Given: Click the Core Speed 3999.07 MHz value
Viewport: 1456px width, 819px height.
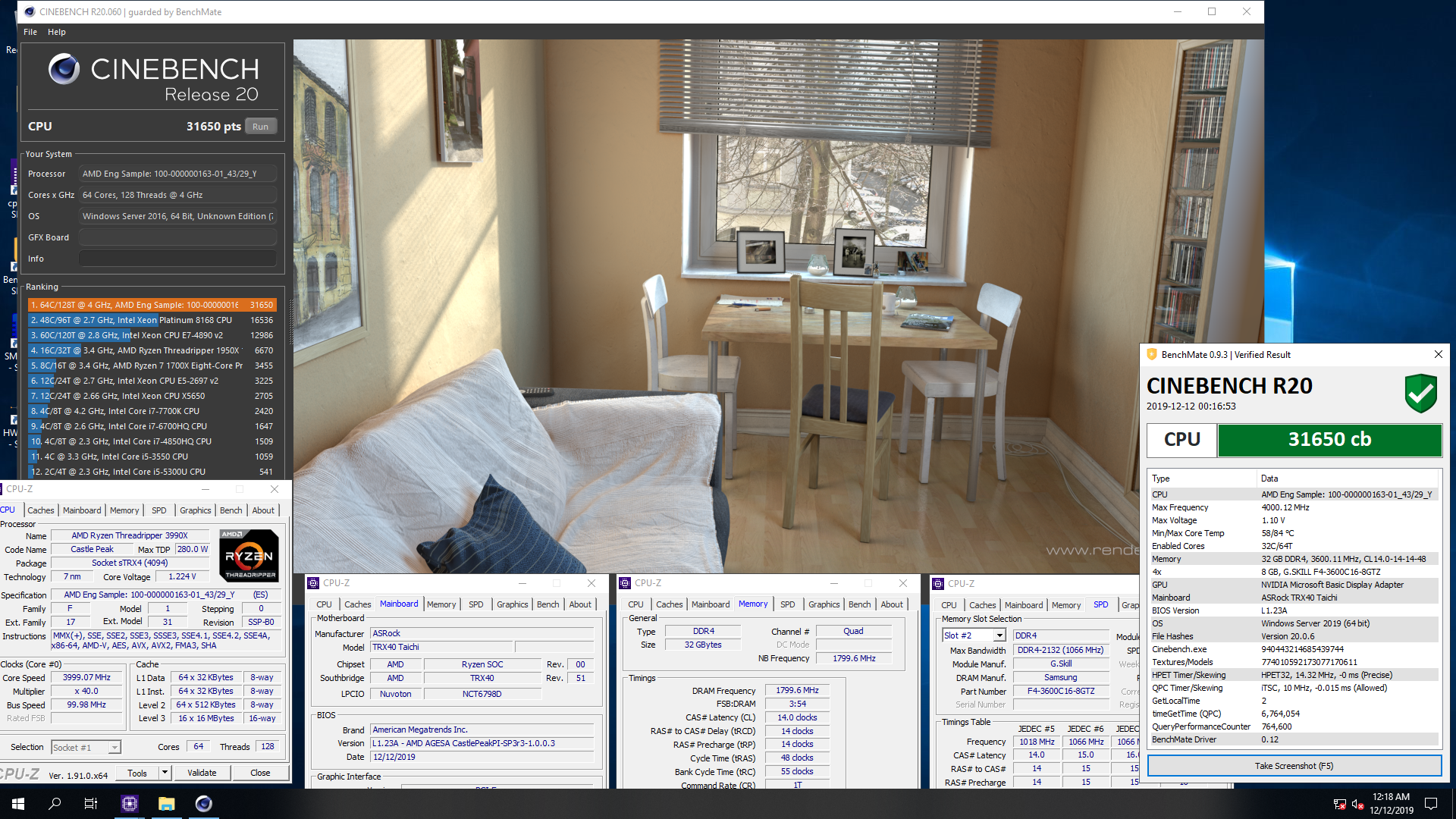Looking at the screenshot, I should (86, 677).
